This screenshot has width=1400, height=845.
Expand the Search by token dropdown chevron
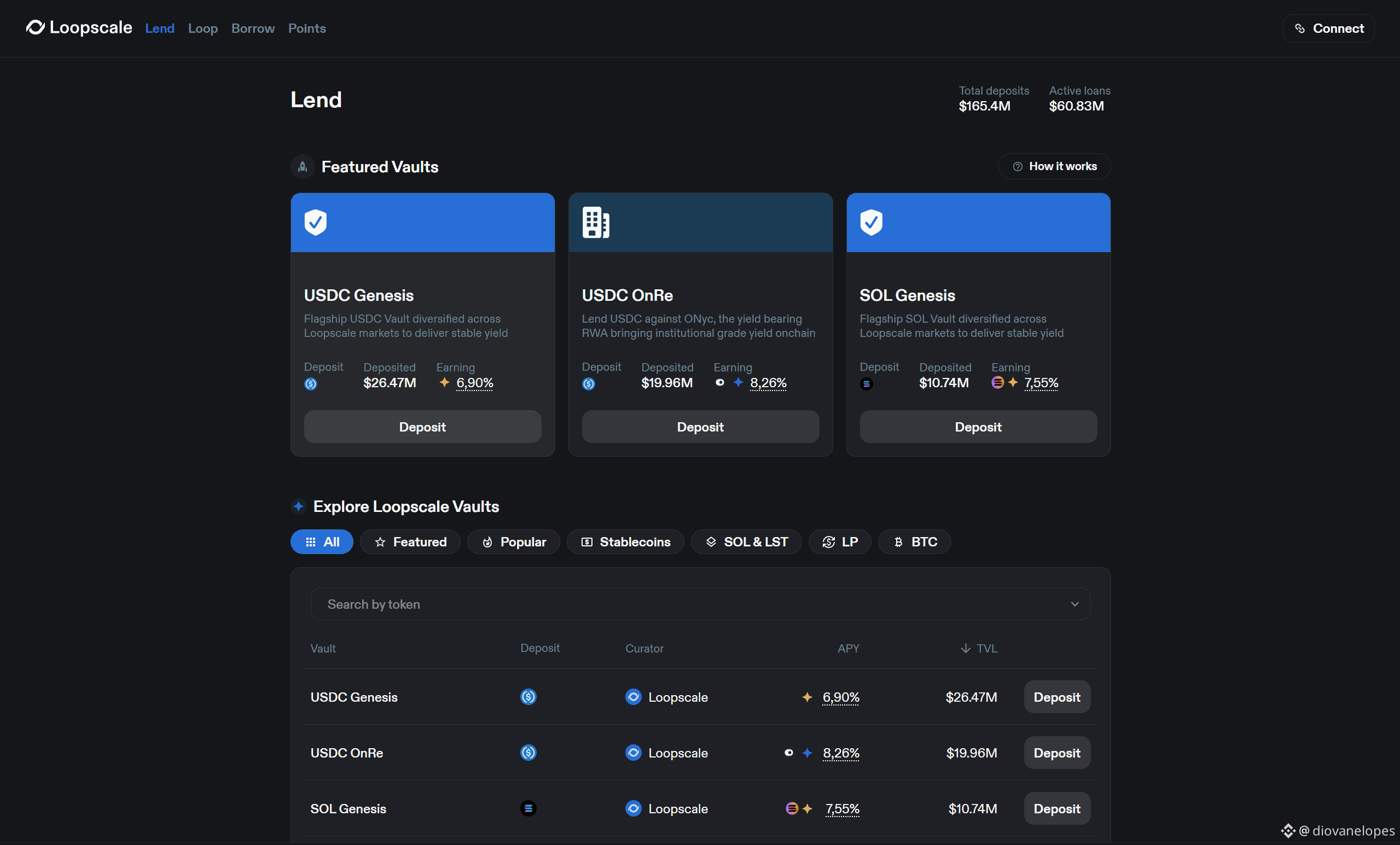1074,604
